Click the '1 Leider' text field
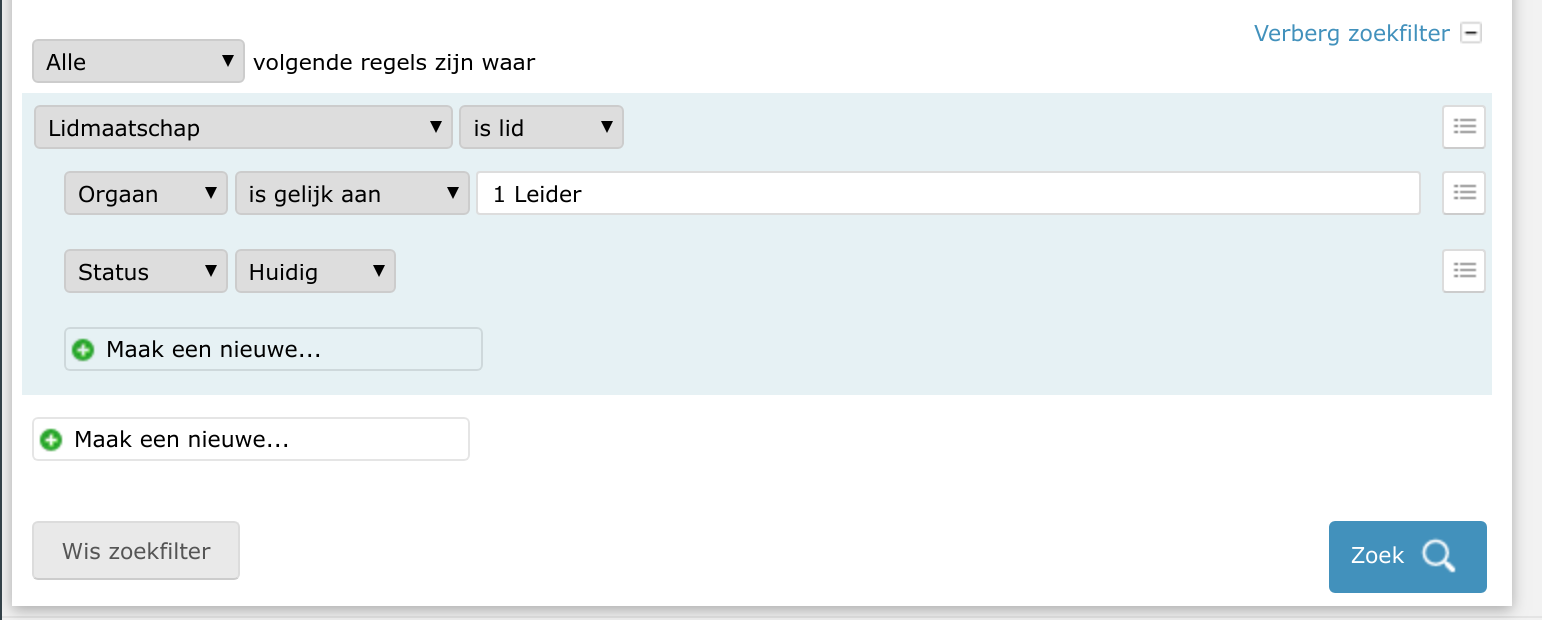Image resolution: width=1542 pixels, height=620 pixels. [x=947, y=194]
